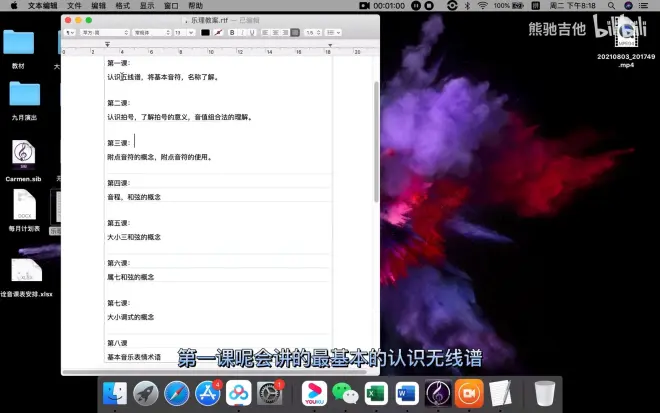The image size is (660, 413).
Task: Open the 编辑 menu in menu bar
Action: (x=98, y=5)
